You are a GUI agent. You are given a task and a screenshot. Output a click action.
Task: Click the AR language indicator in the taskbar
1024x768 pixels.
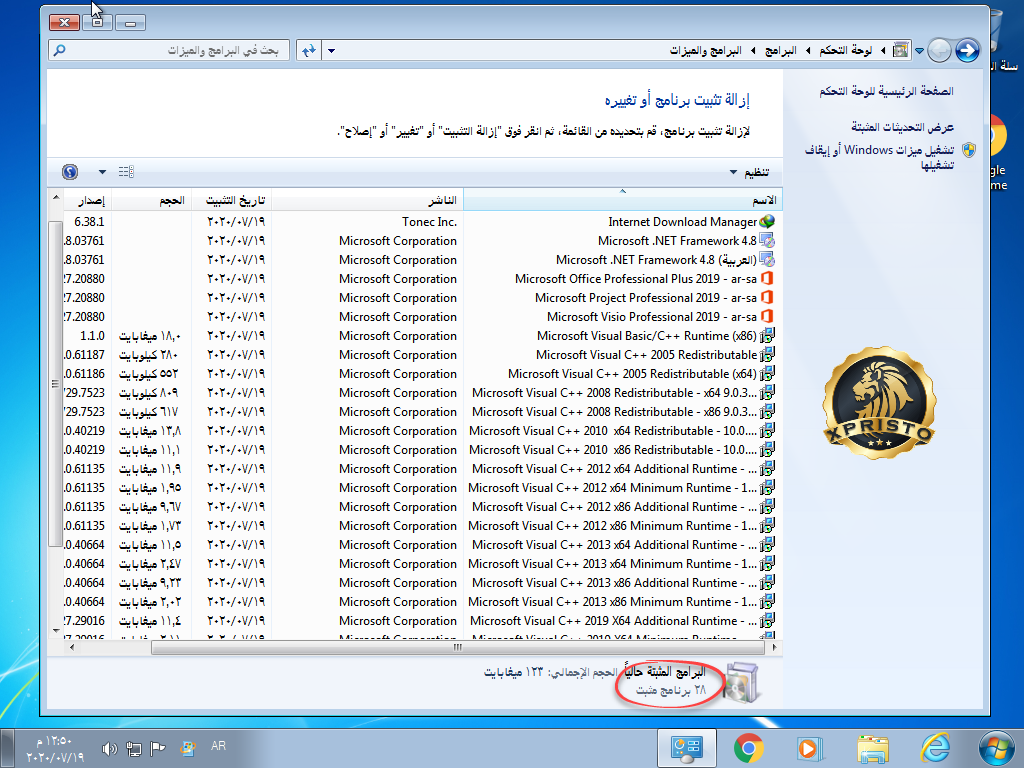click(218, 746)
